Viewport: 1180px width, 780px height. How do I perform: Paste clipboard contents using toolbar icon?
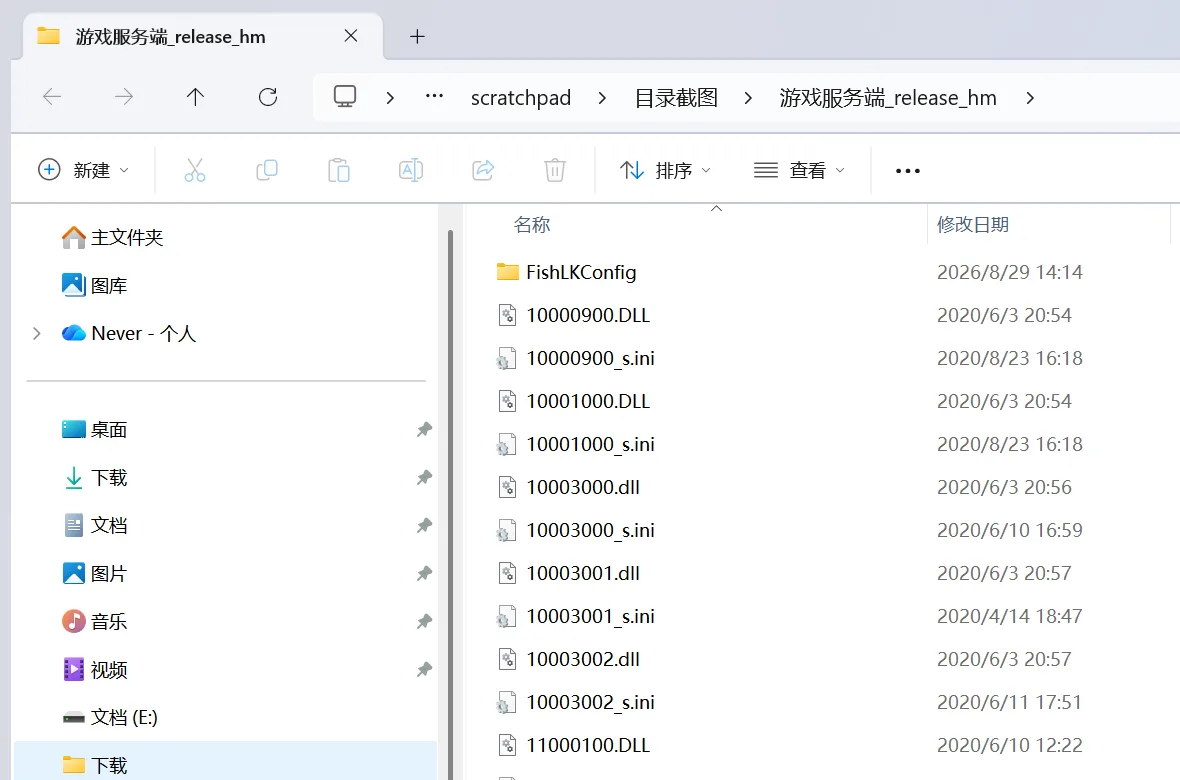(x=339, y=170)
